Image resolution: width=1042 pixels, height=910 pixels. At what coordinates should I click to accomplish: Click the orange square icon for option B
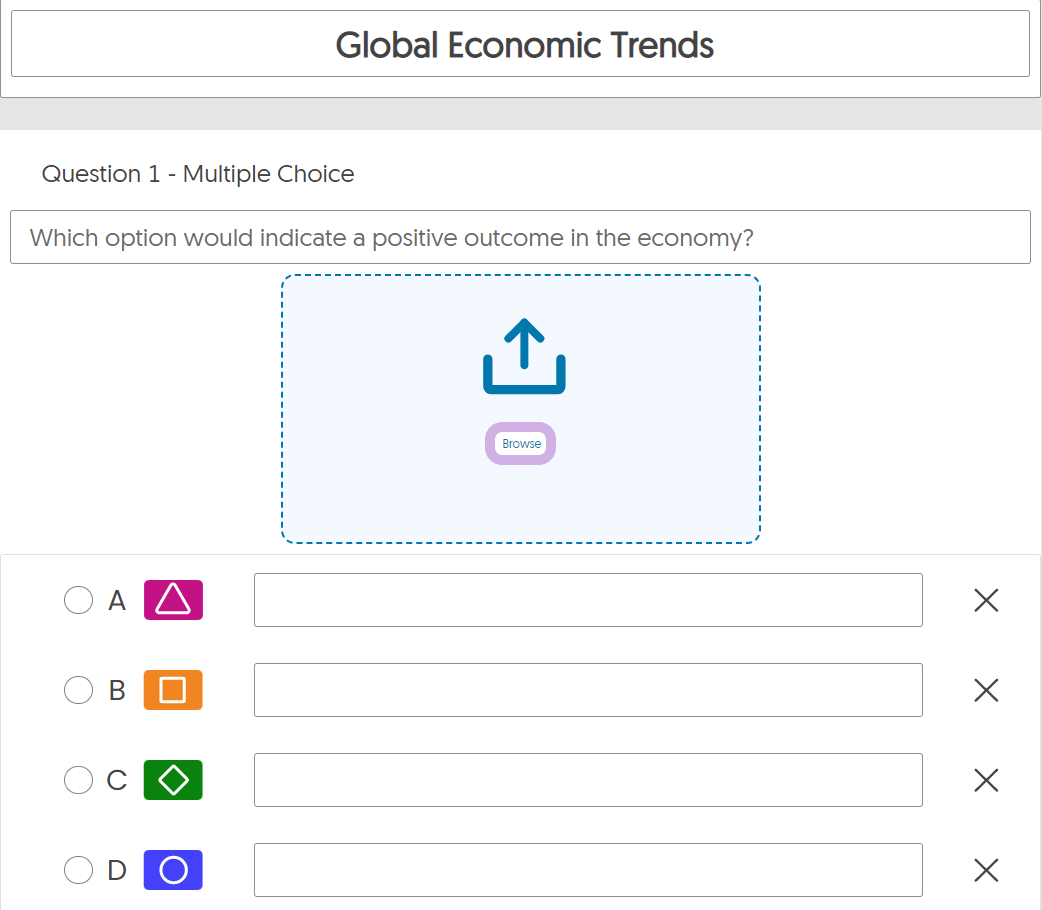click(173, 690)
